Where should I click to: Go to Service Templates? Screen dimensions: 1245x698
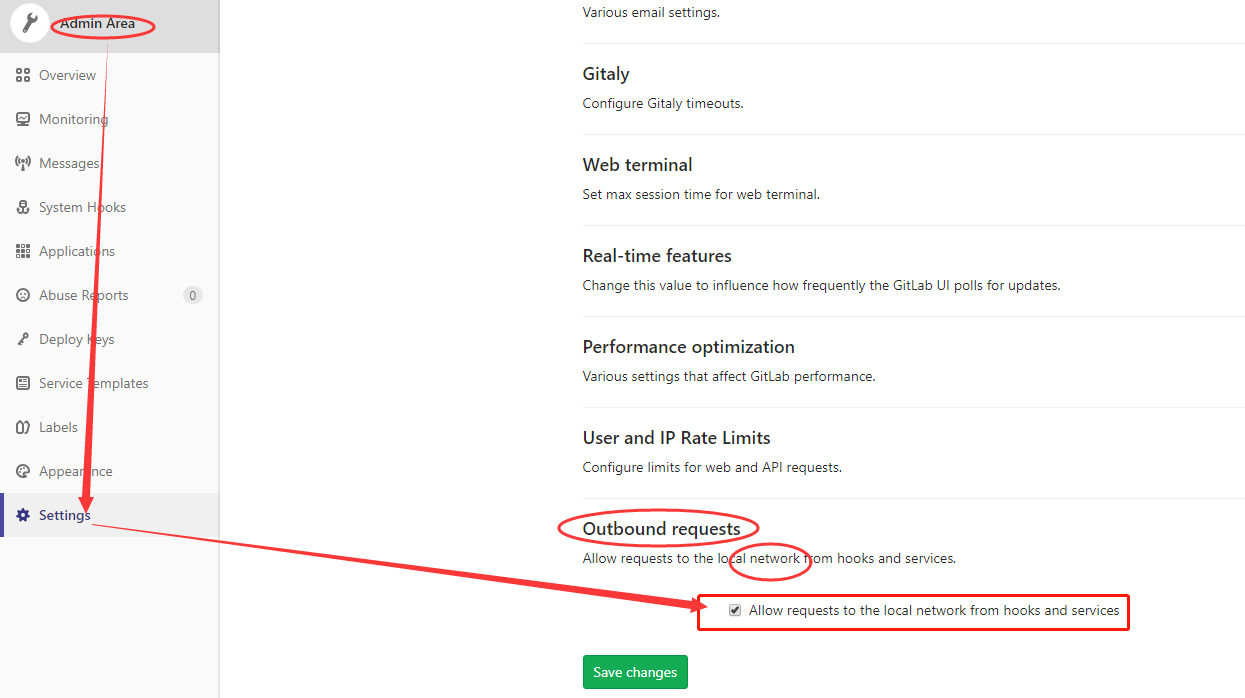[110, 383]
